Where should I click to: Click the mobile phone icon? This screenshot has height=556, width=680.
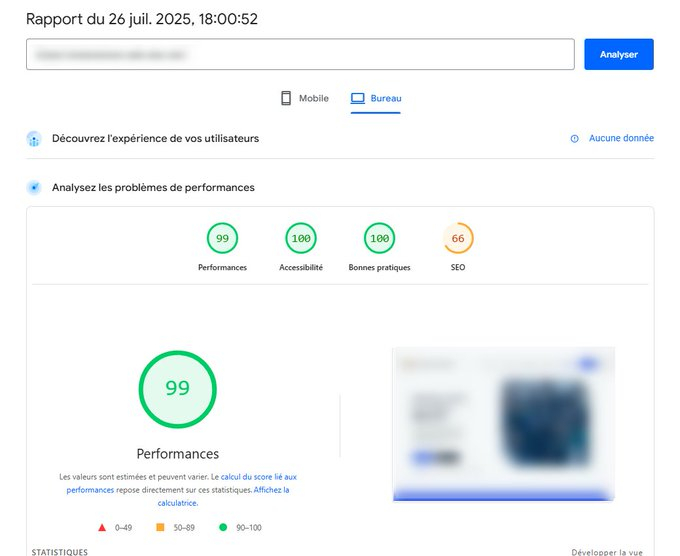point(286,98)
